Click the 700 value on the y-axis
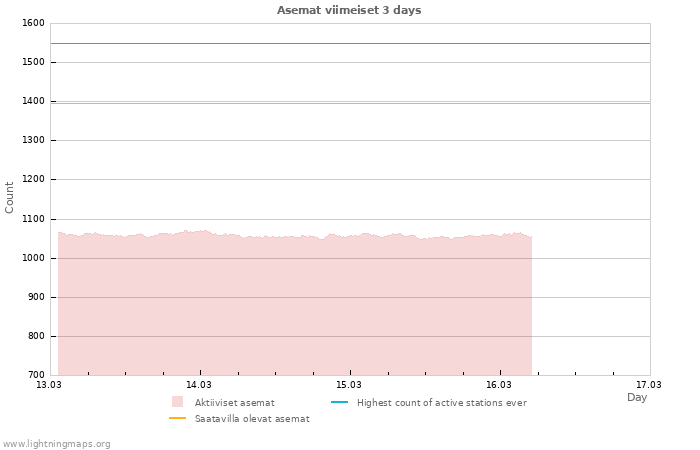 pyautogui.click(x=36, y=375)
